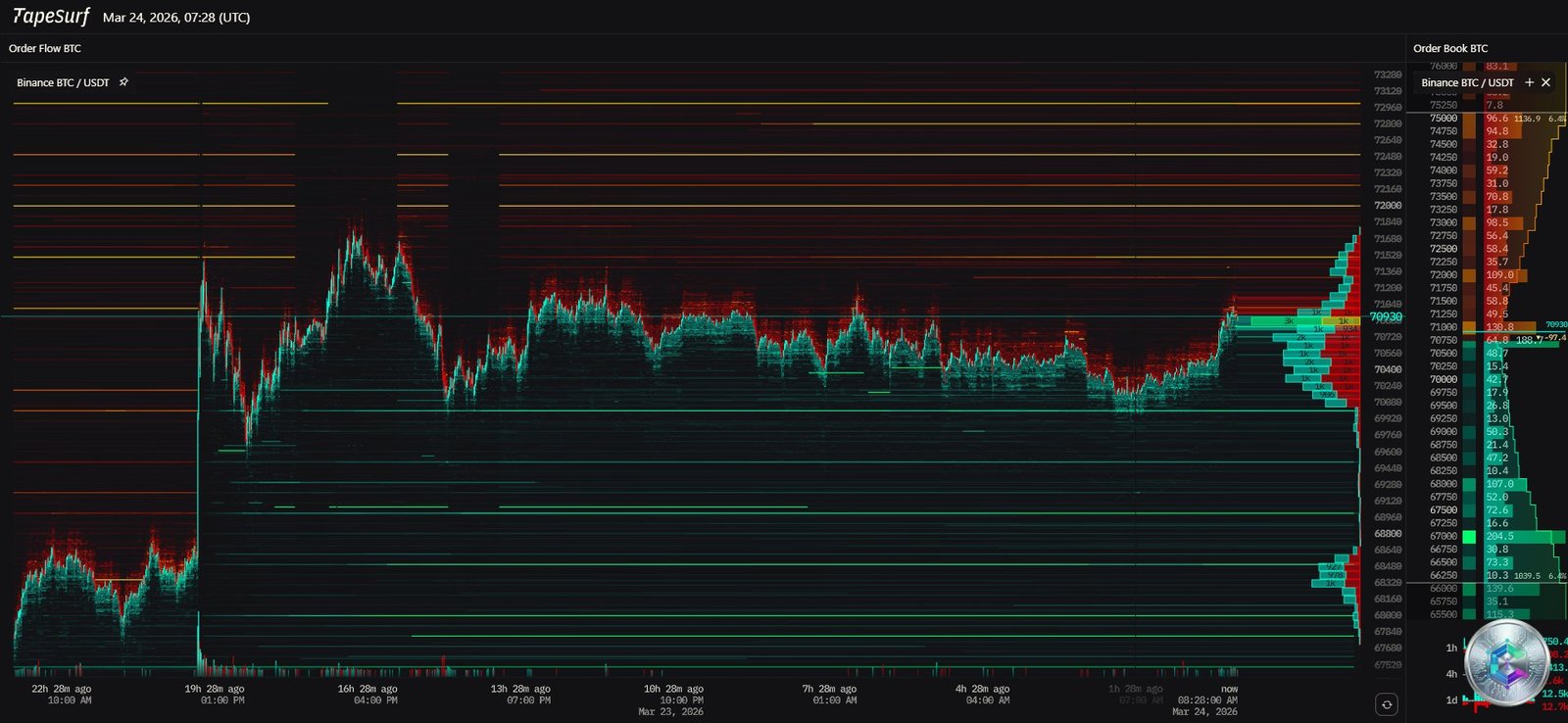Click the 107.0 bid size value

[1499, 484]
